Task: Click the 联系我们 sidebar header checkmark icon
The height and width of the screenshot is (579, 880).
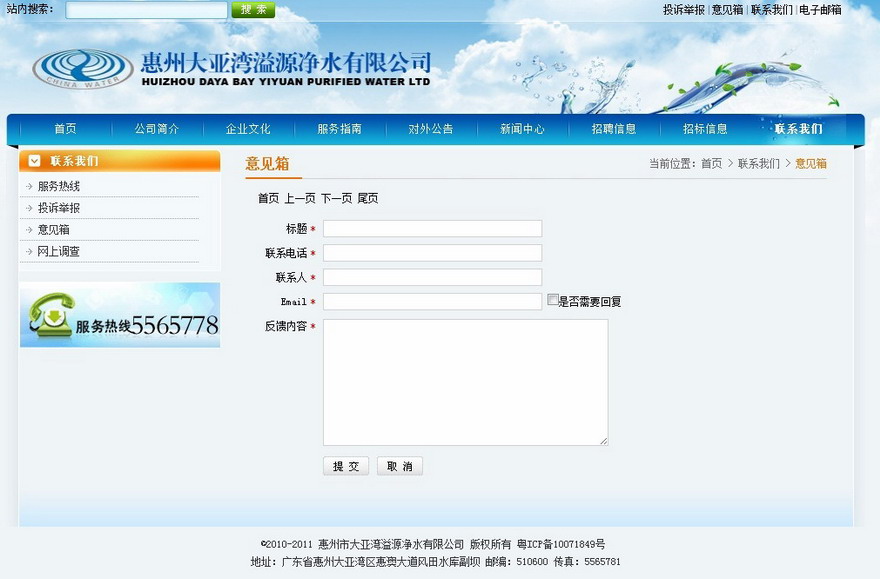Action: point(34,161)
